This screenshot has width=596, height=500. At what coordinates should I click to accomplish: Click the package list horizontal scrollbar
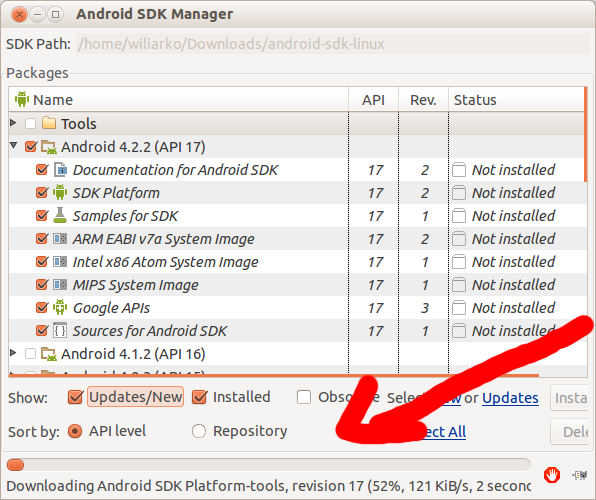point(274,375)
